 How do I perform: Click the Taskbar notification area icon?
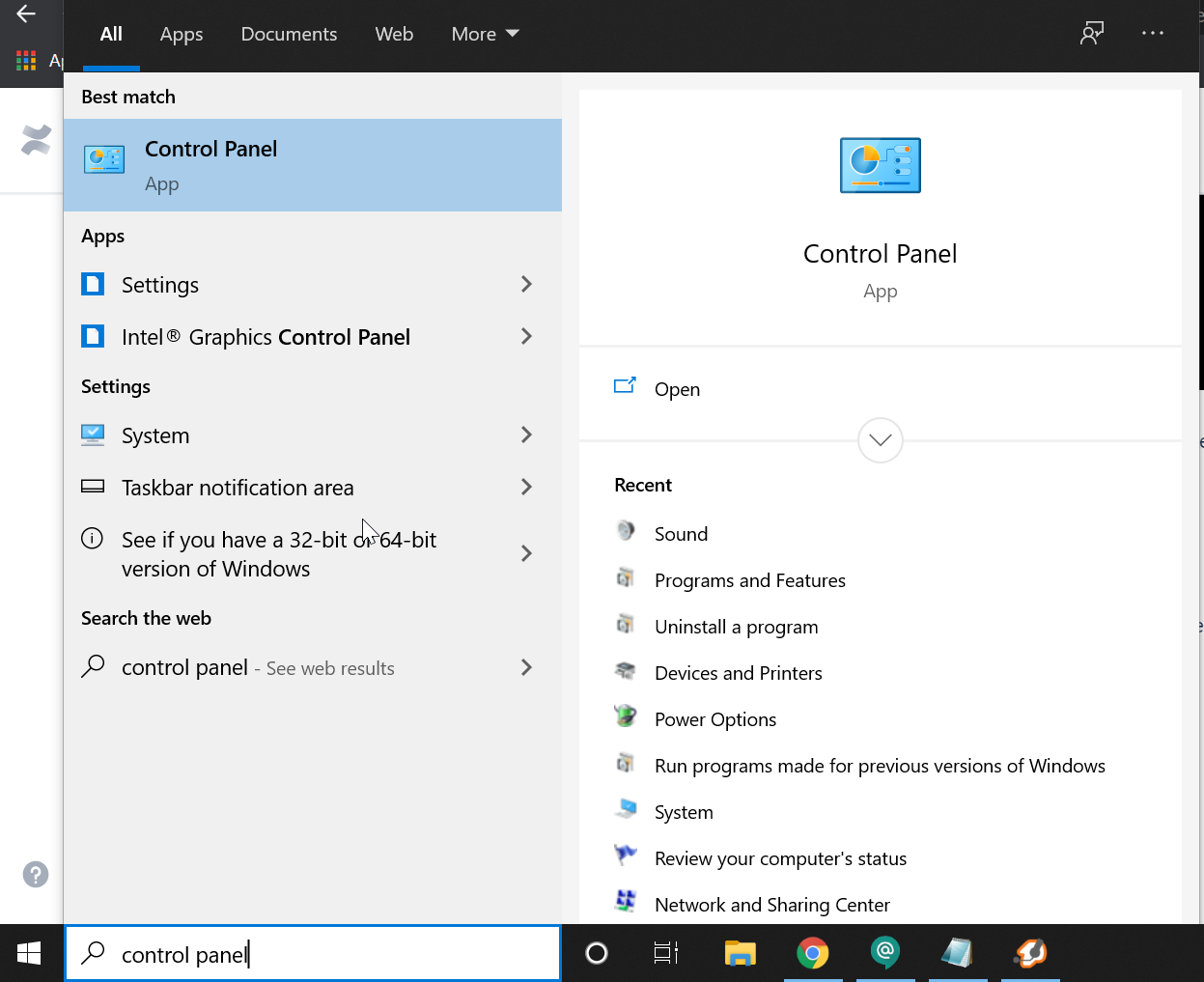click(x=93, y=487)
